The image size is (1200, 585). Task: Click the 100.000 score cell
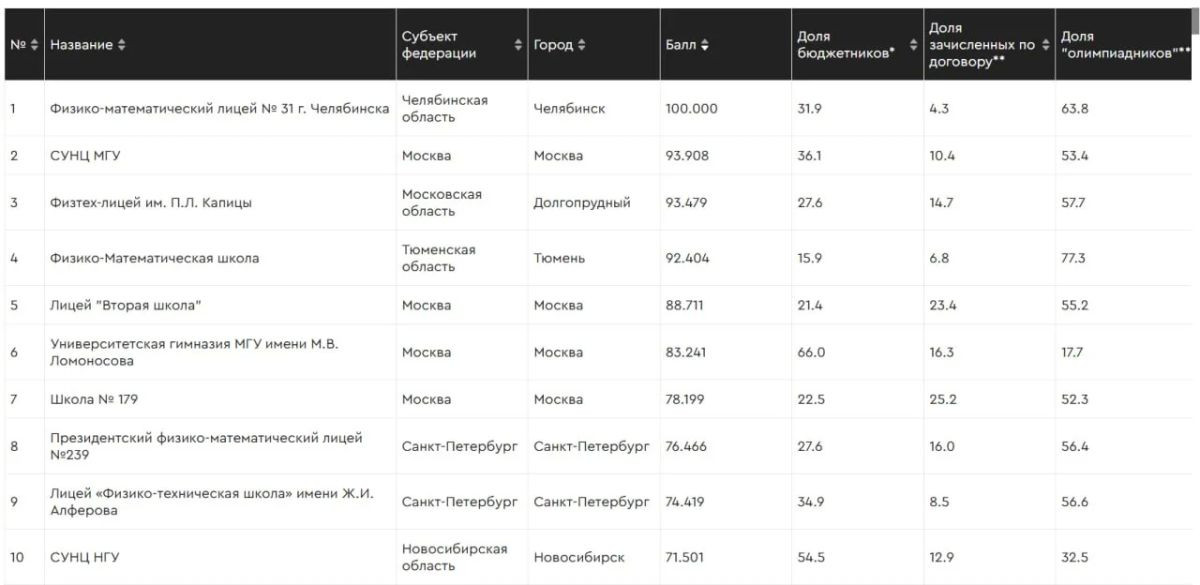[692, 109]
